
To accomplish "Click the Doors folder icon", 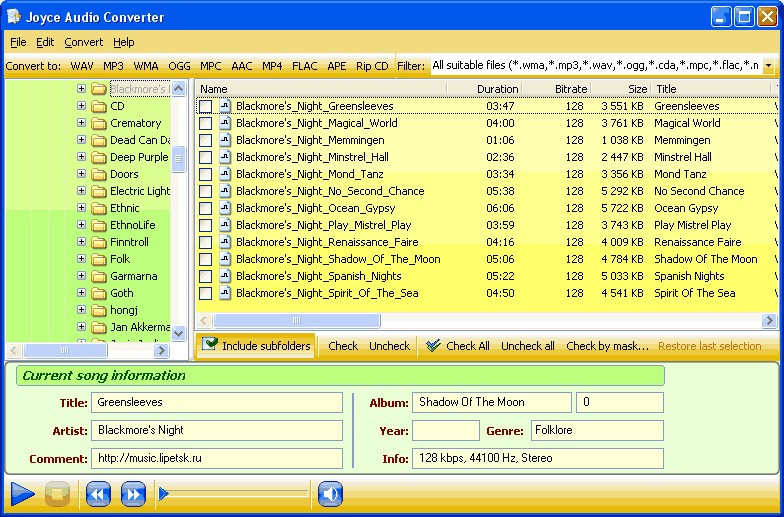I will tap(99, 174).
